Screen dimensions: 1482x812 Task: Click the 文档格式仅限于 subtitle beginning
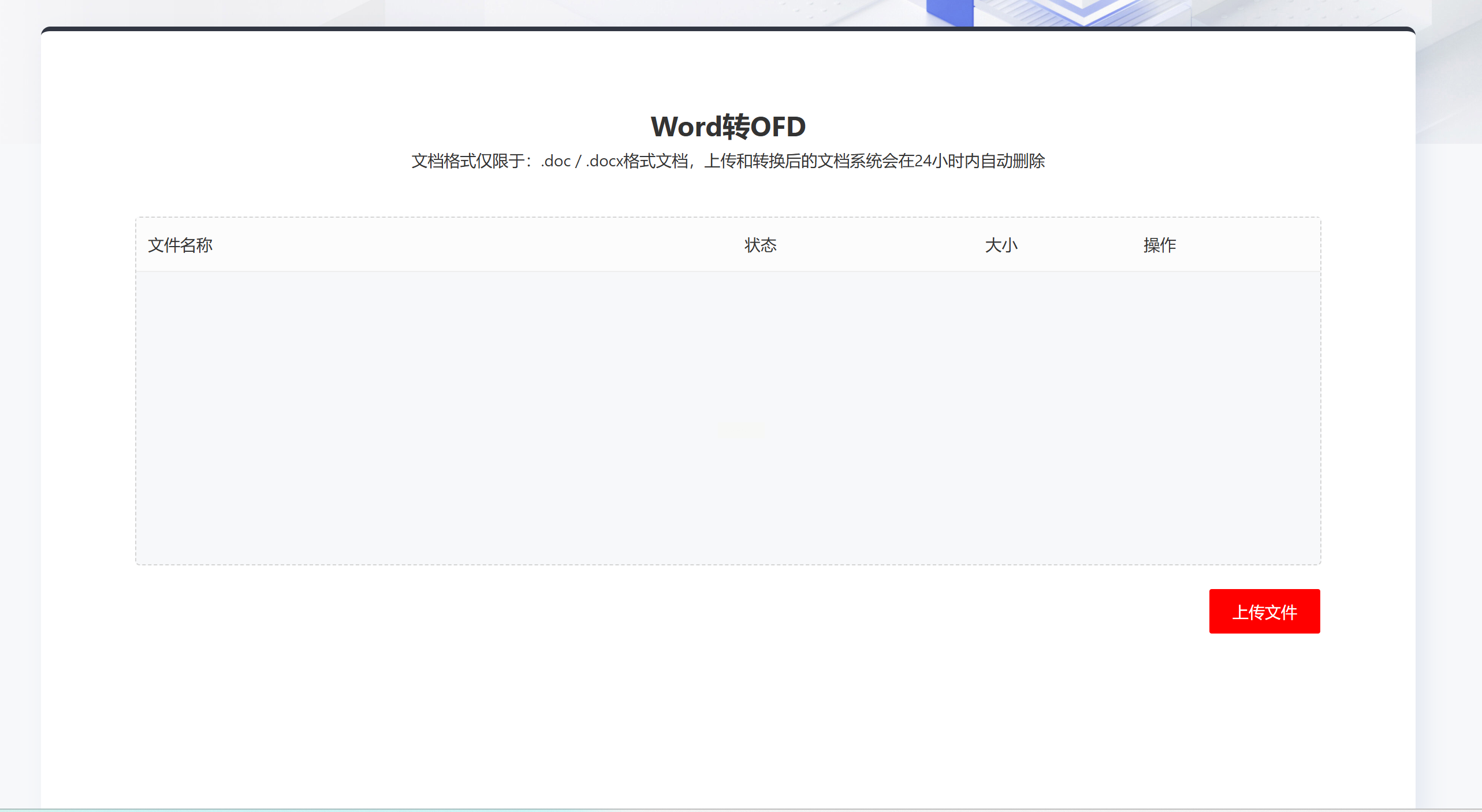(x=468, y=161)
